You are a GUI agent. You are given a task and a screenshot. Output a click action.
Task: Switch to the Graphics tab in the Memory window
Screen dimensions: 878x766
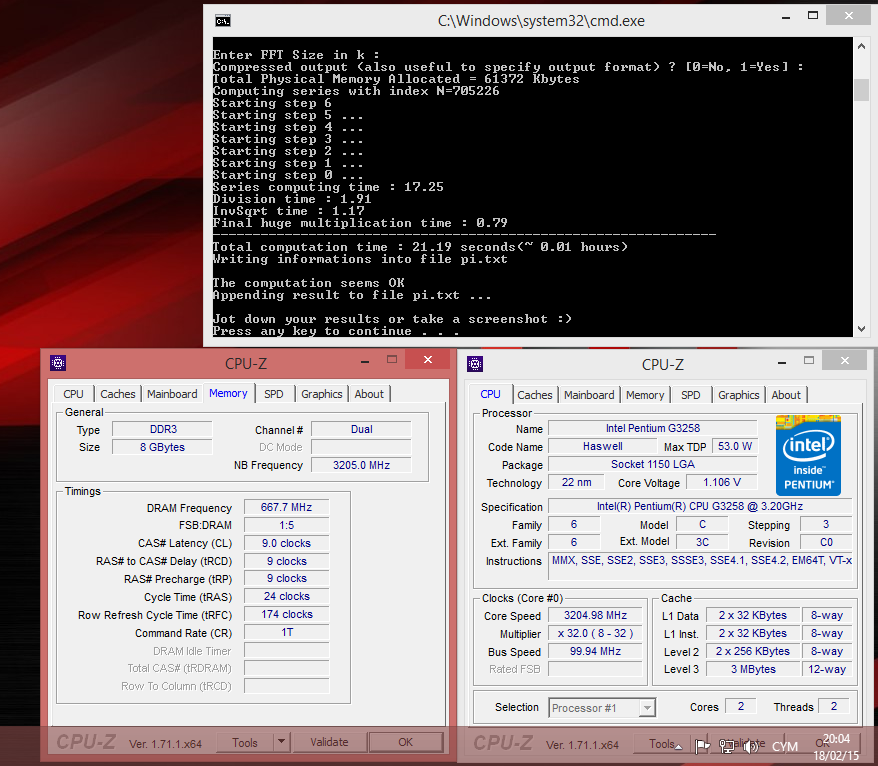(321, 394)
